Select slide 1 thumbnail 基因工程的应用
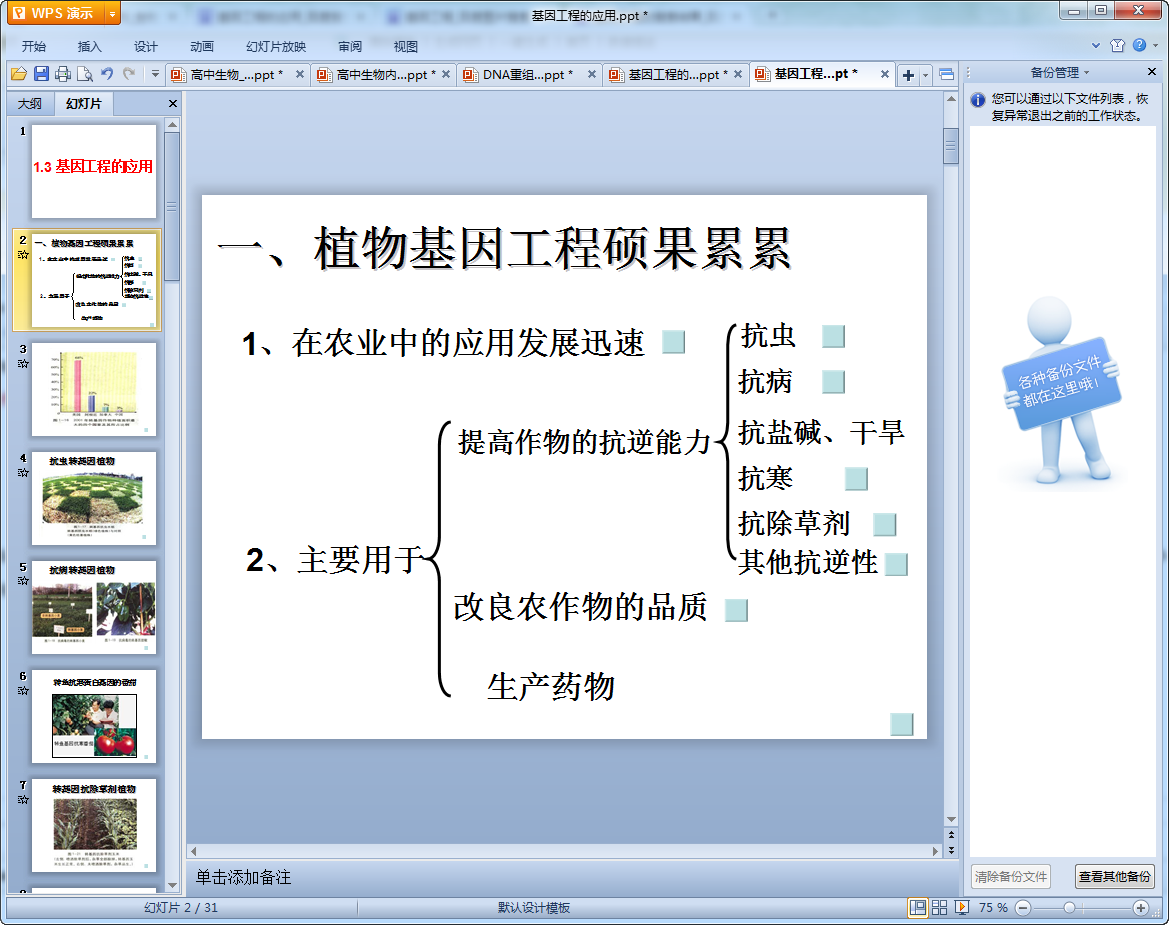The height and width of the screenshot is (925, 1169). point(94,171)
